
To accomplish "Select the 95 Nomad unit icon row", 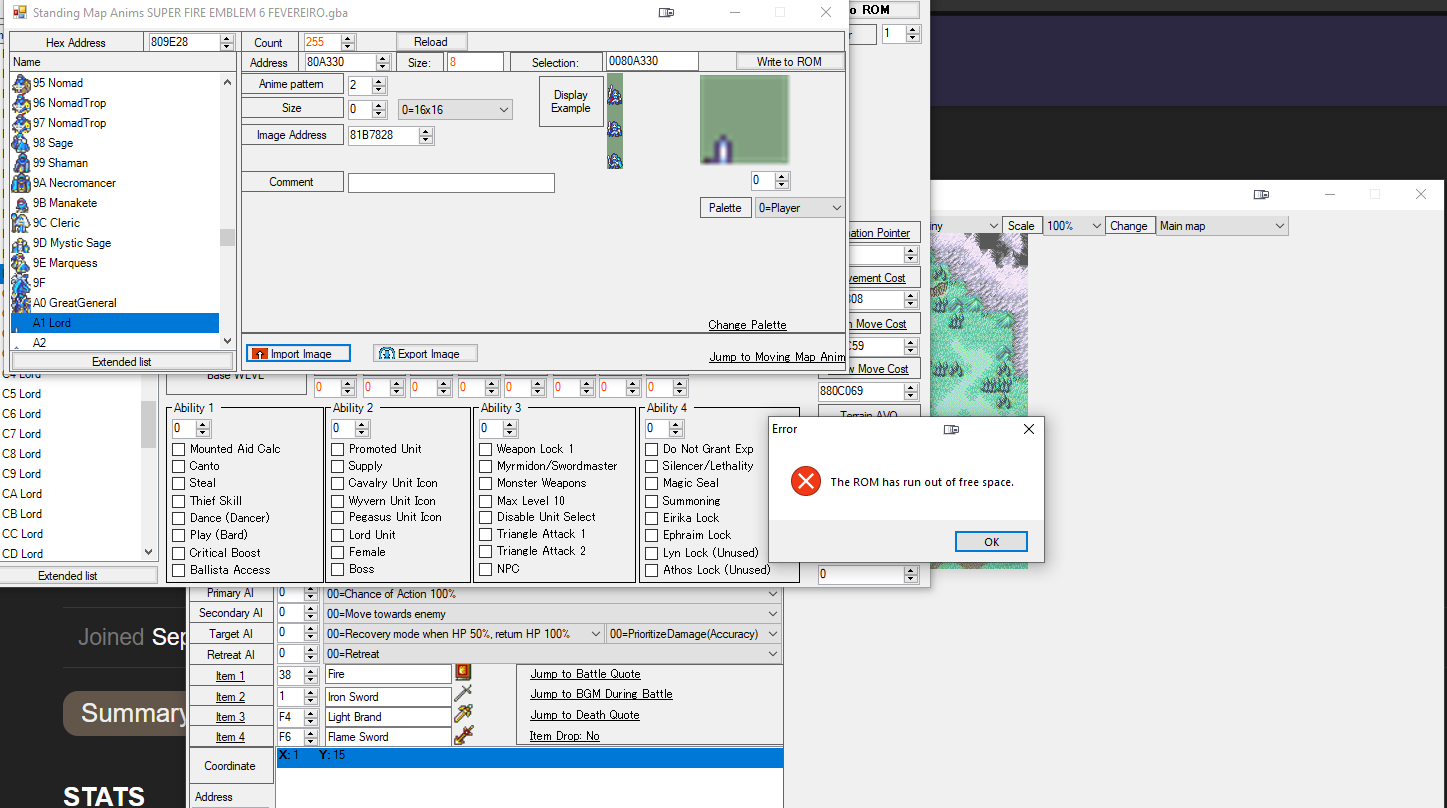I will (x=114, y=83).
